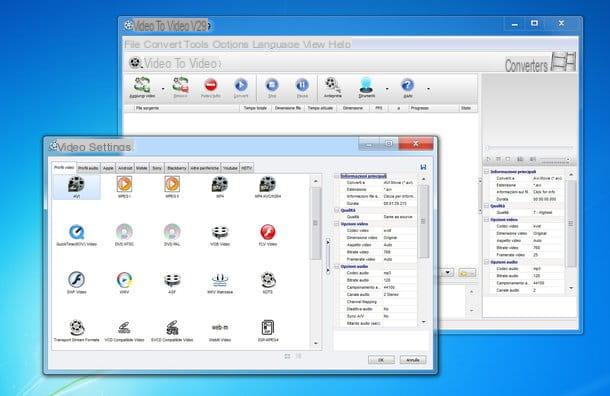Click the preview player volume slider

point(555,159)
